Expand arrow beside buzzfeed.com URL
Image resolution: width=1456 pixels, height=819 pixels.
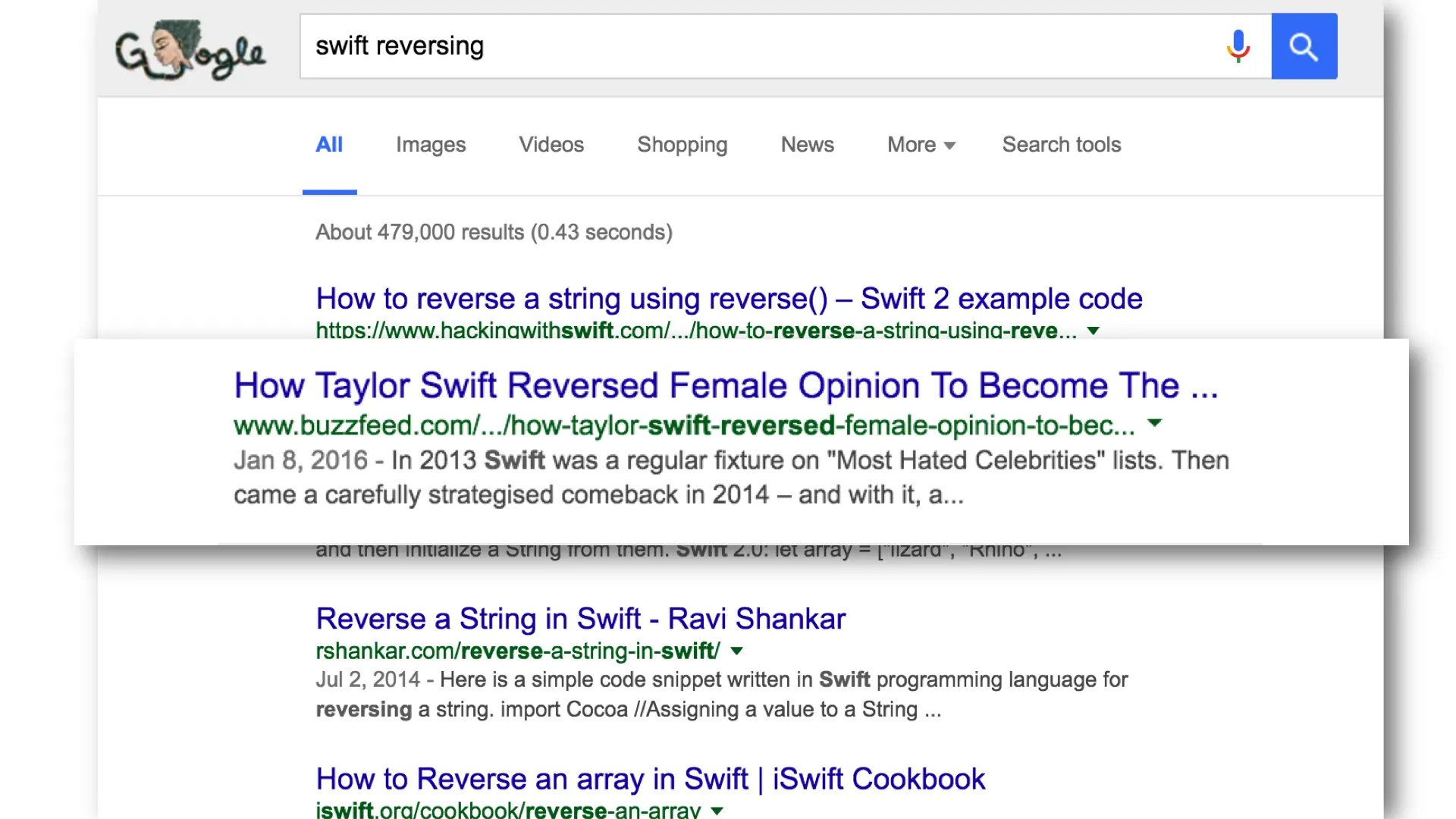click(1154, 423)
